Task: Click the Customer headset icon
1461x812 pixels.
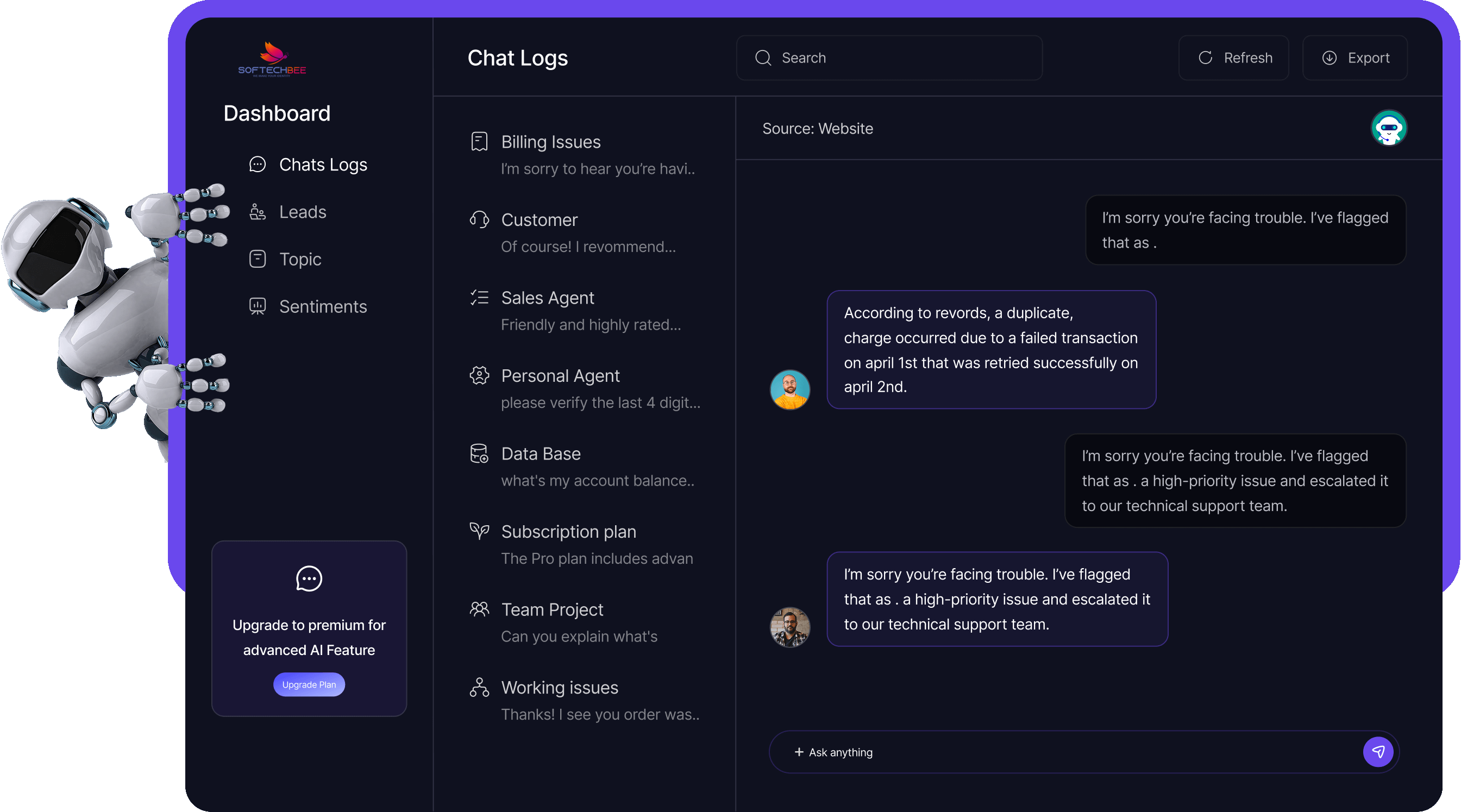Action: [479, 219]
